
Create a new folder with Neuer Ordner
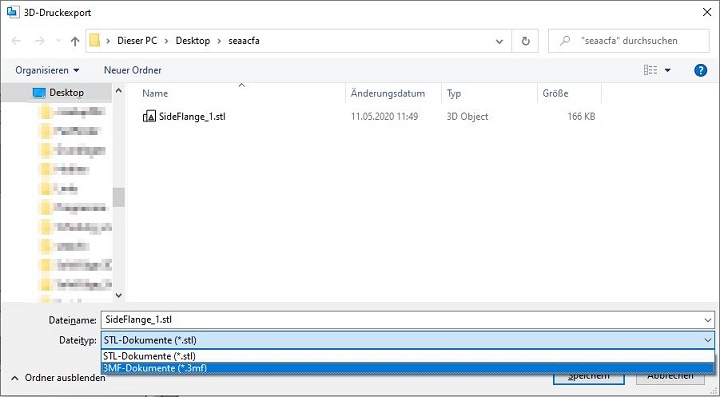[x=133, y=70]
